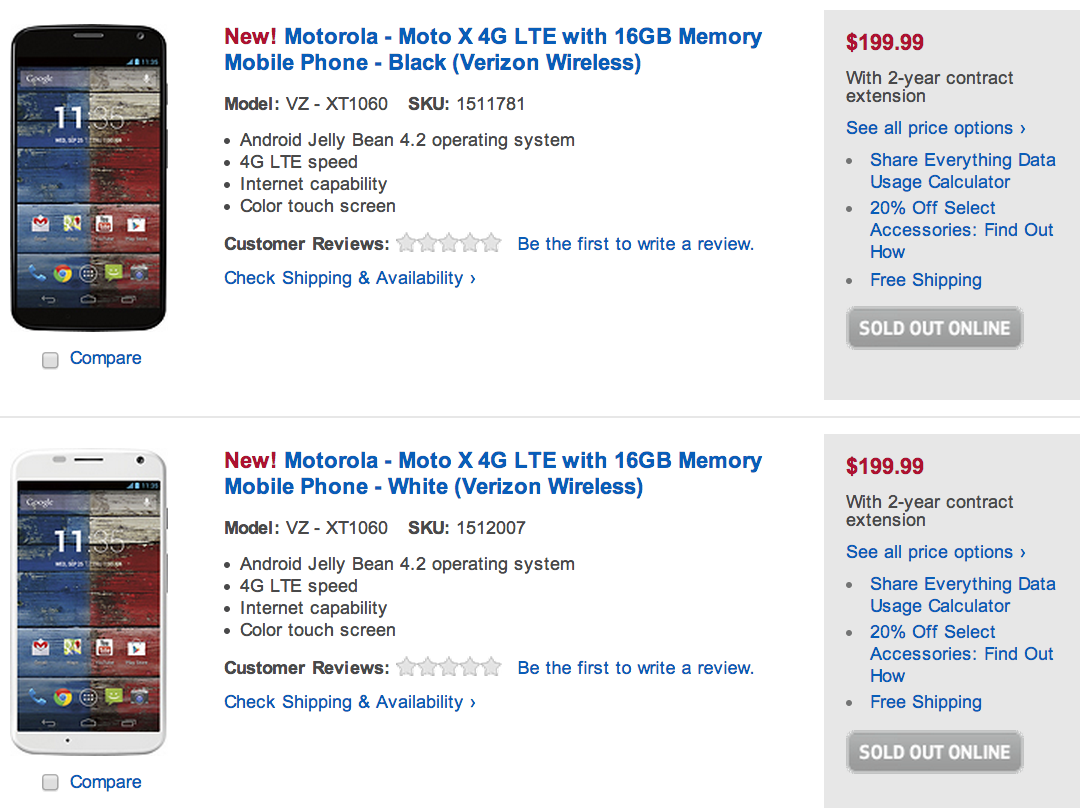See all price options for black phone
The image size is (1080, 808).
pyautogui.click(x=935, y=128)
